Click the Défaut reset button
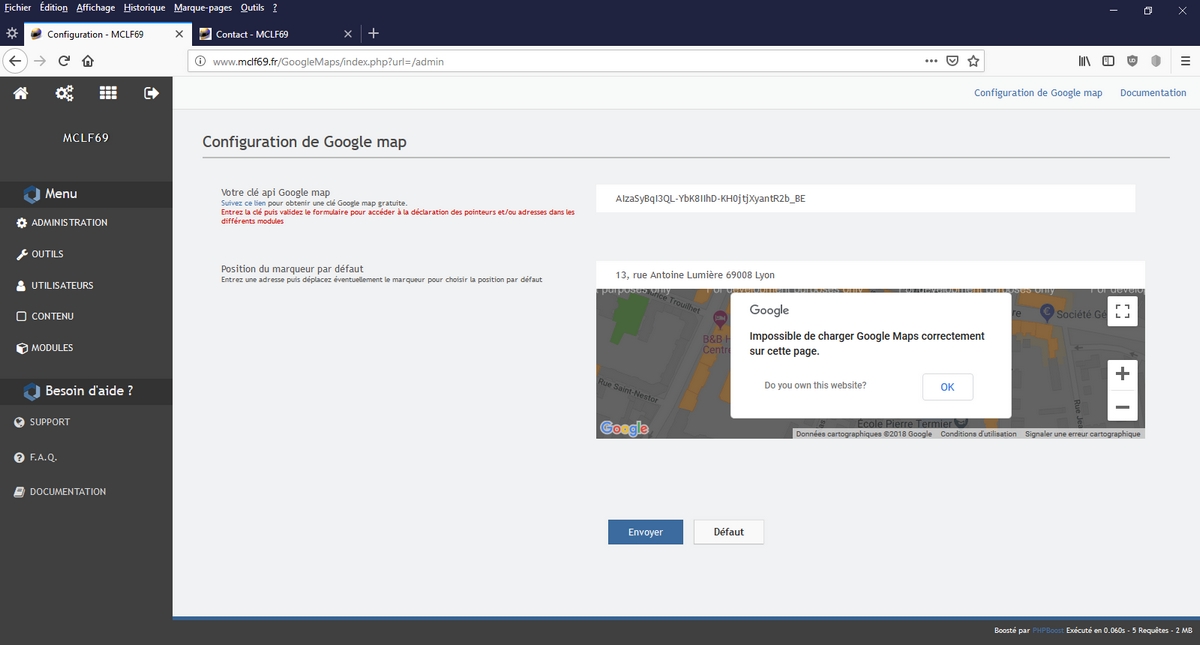The width and height of the screenshot is (1200, 645). pyautogui.click(x=728, y=532)
